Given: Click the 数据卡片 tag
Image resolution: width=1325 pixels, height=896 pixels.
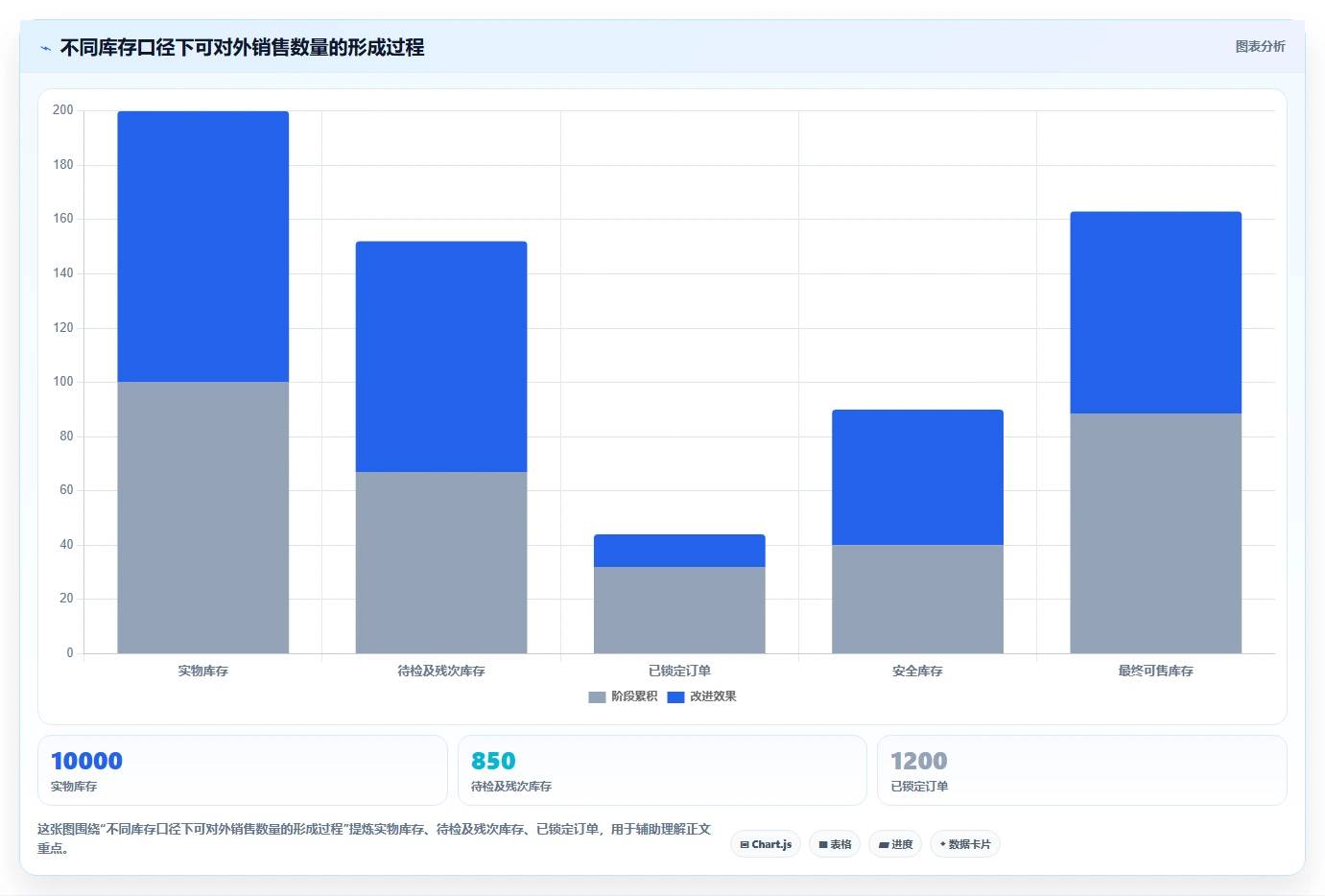Looking at the screenshot, I should point(965,844).
